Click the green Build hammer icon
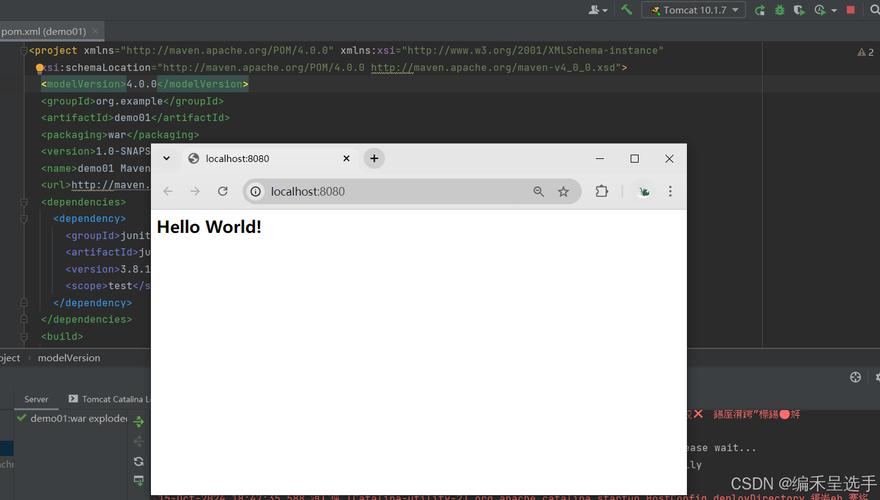The height and width of the screenshot is (500, 880). click(626, 10)
